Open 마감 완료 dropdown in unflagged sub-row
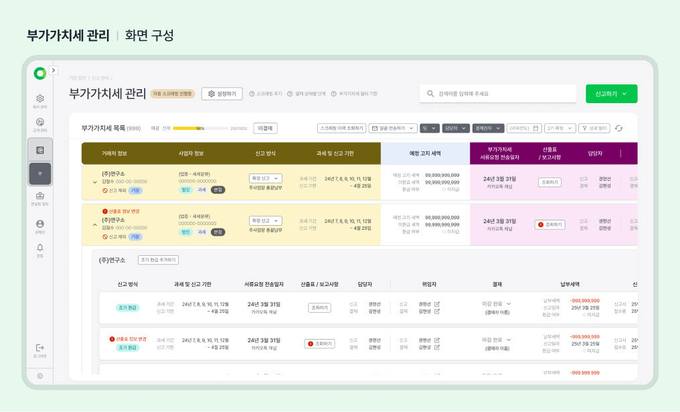Viewport: 680px width, 412px height. [497, 304]
